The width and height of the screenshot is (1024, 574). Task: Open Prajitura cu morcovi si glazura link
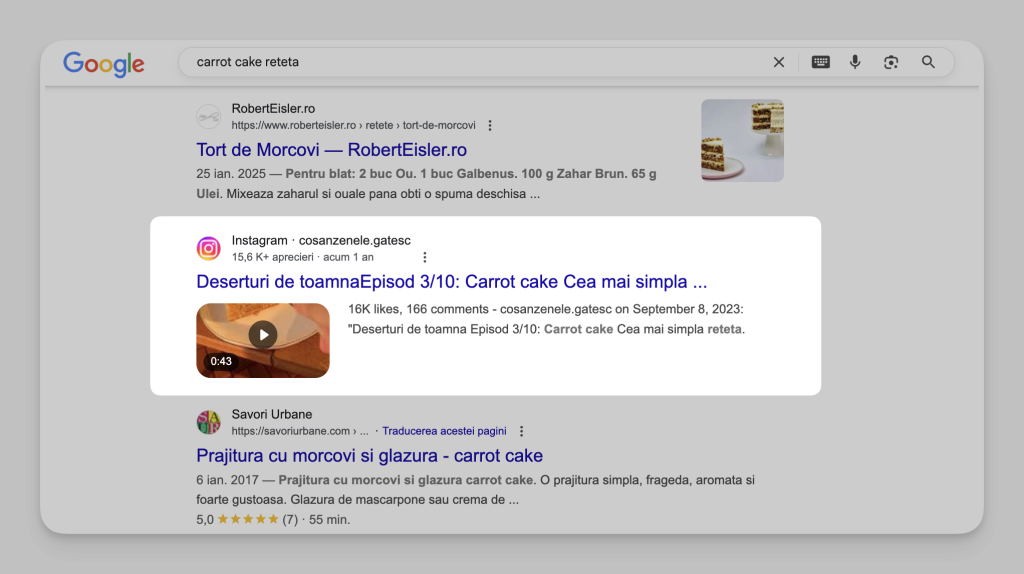pos(369,455)
